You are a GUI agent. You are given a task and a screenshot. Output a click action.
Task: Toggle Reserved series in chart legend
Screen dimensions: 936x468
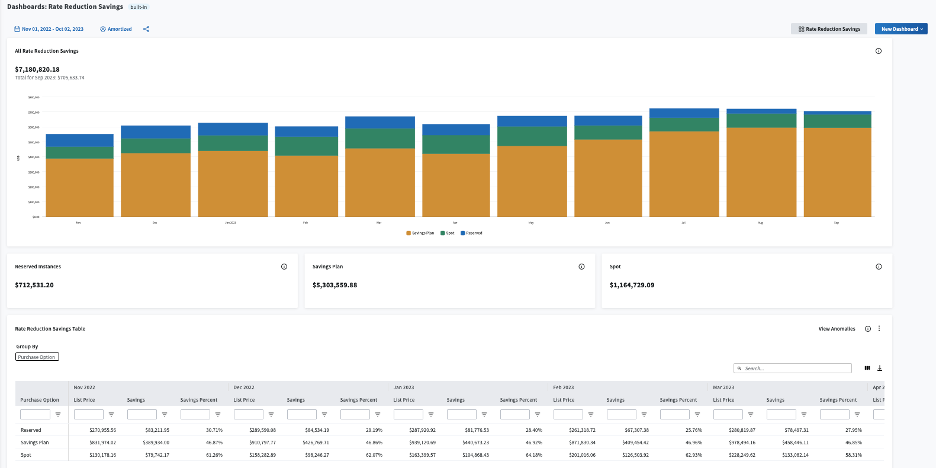(x=472, y=233)
